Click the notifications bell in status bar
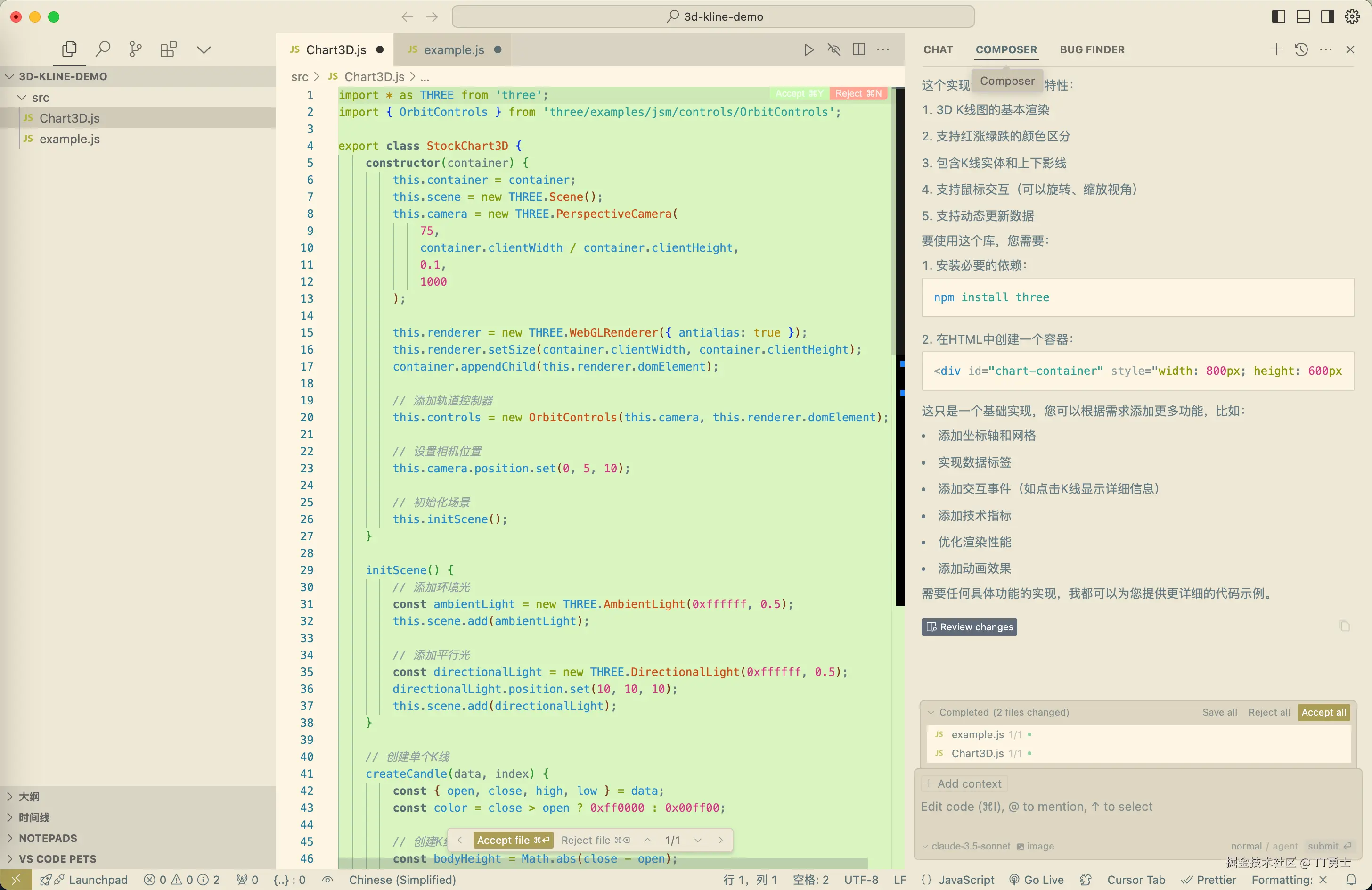The image size is (1372, 890). coord(1351,880)
